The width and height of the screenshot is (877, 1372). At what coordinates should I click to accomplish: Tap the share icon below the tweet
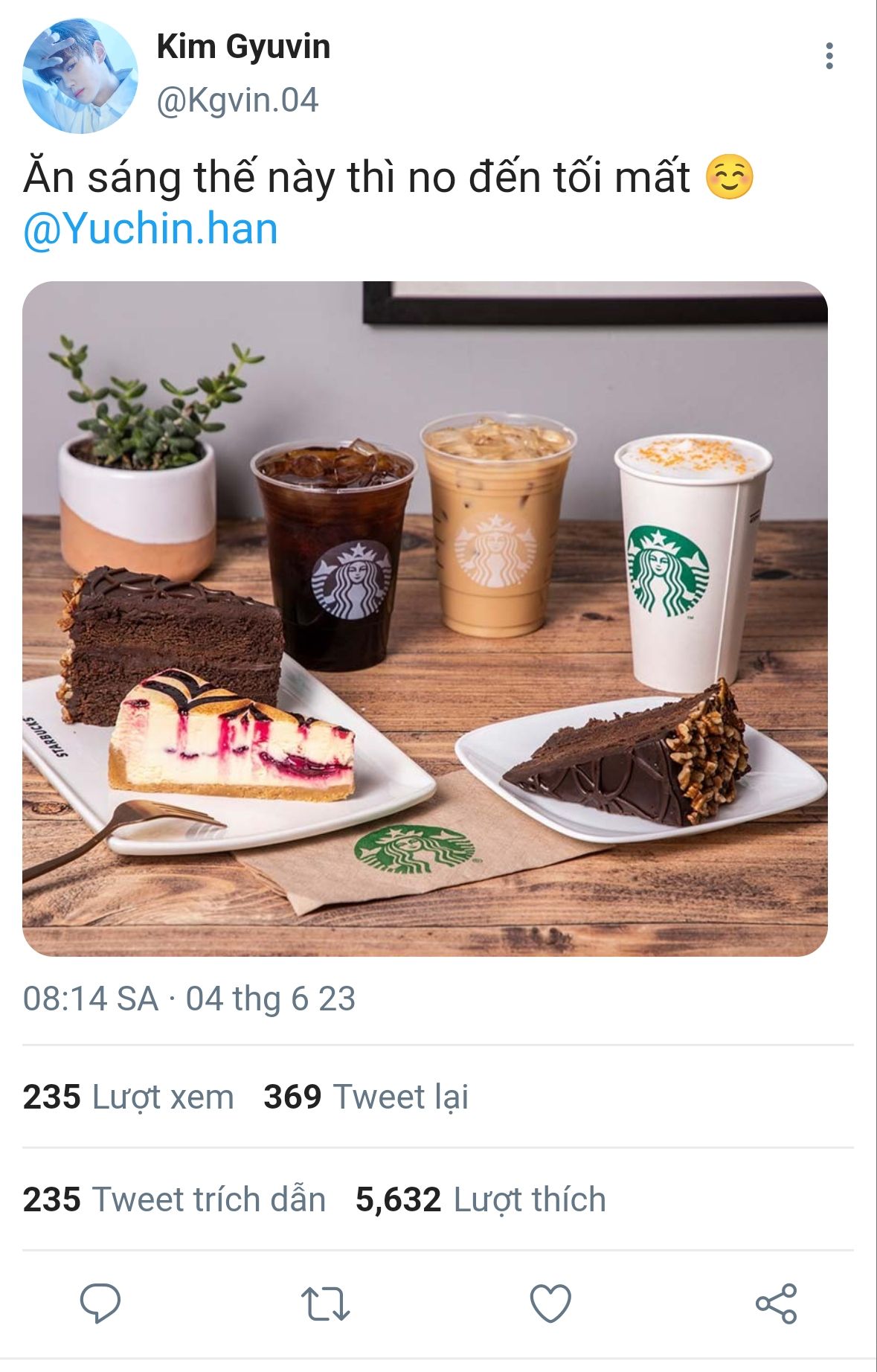[x=776, y=1304]
